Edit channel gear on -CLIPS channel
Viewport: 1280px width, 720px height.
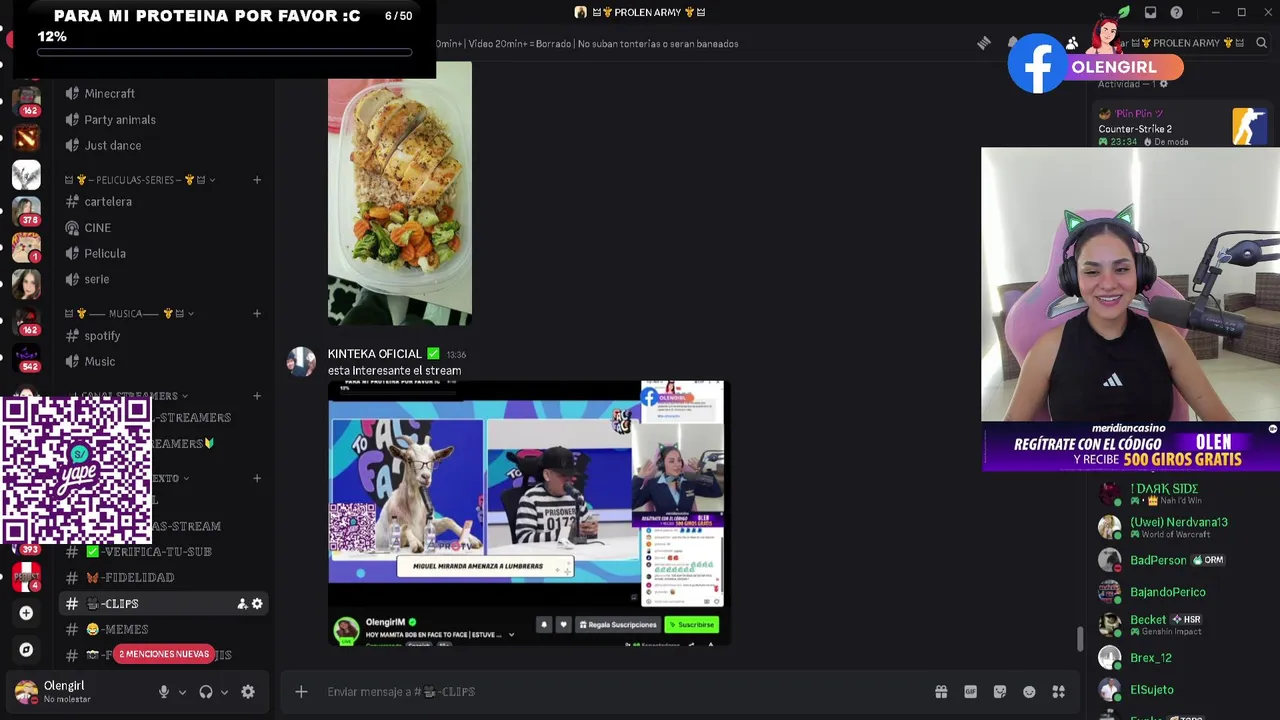(257, 603)
